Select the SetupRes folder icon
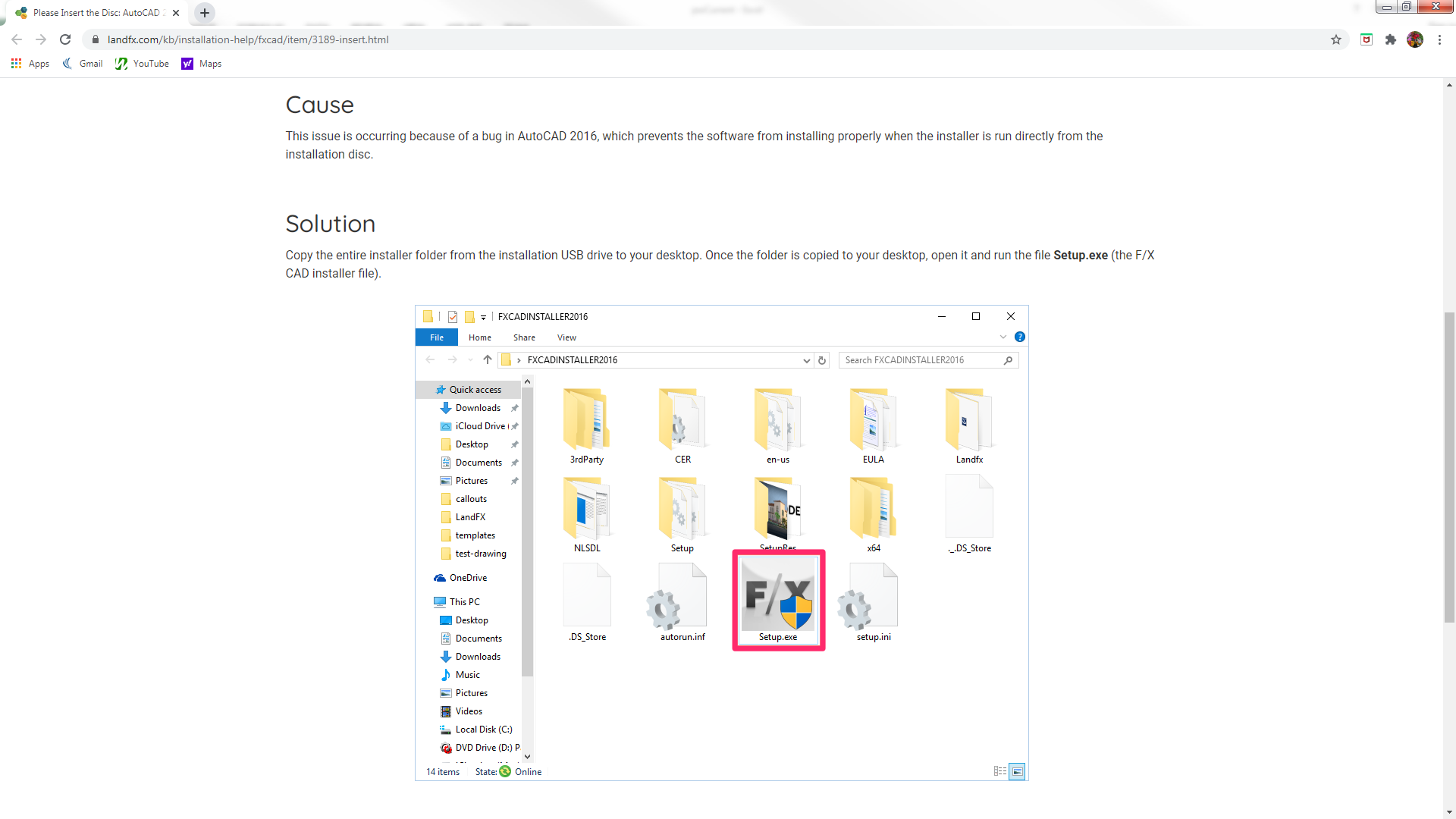 tap(778, 507)
